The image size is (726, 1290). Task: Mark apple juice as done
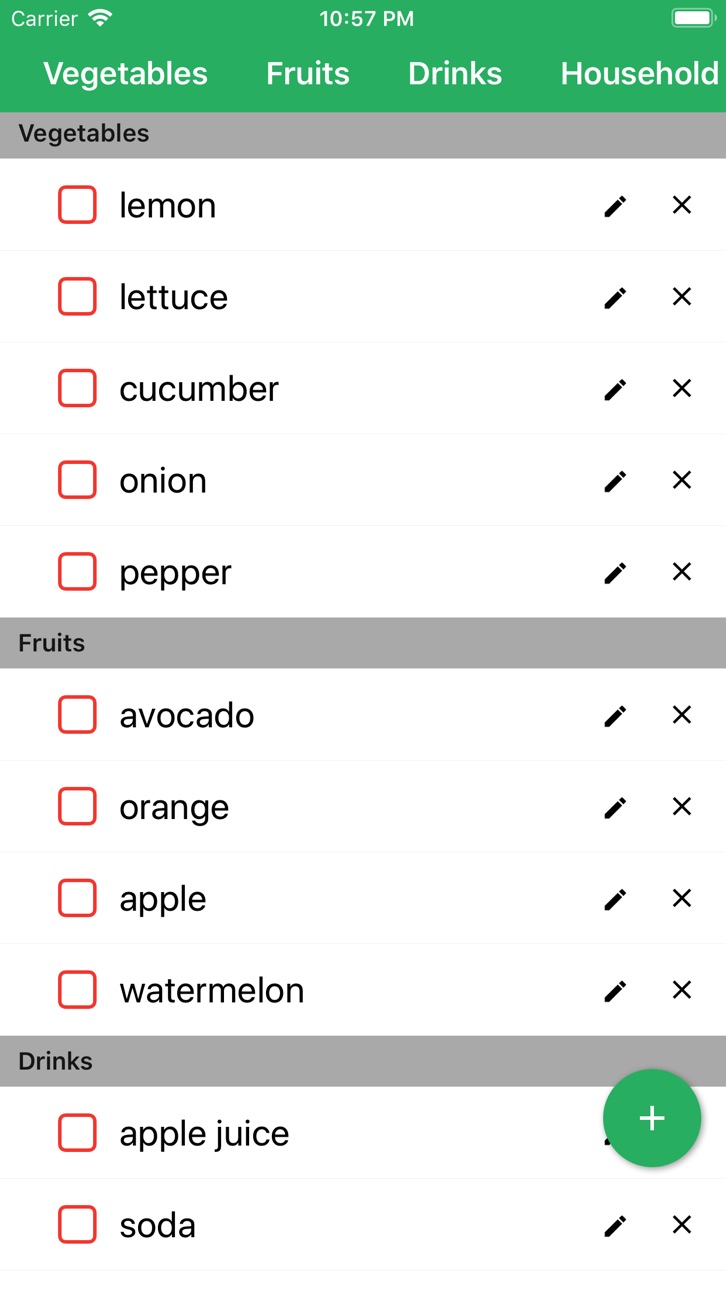coord(77,1133)
